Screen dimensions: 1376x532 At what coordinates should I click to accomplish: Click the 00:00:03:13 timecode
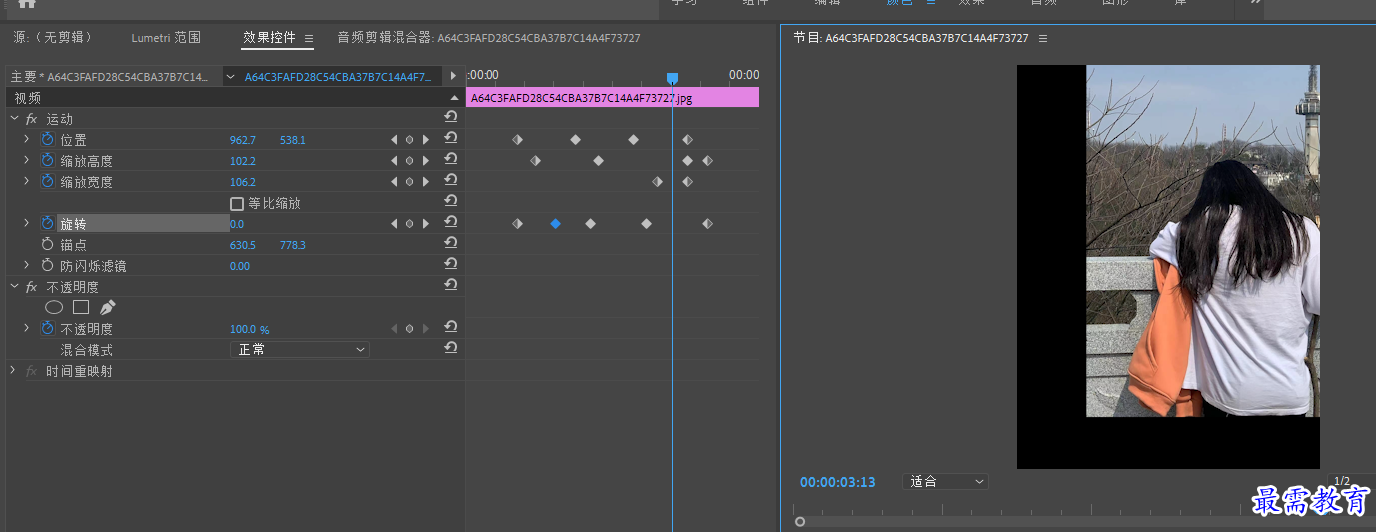pyautogui.click(x=838, y=482)
